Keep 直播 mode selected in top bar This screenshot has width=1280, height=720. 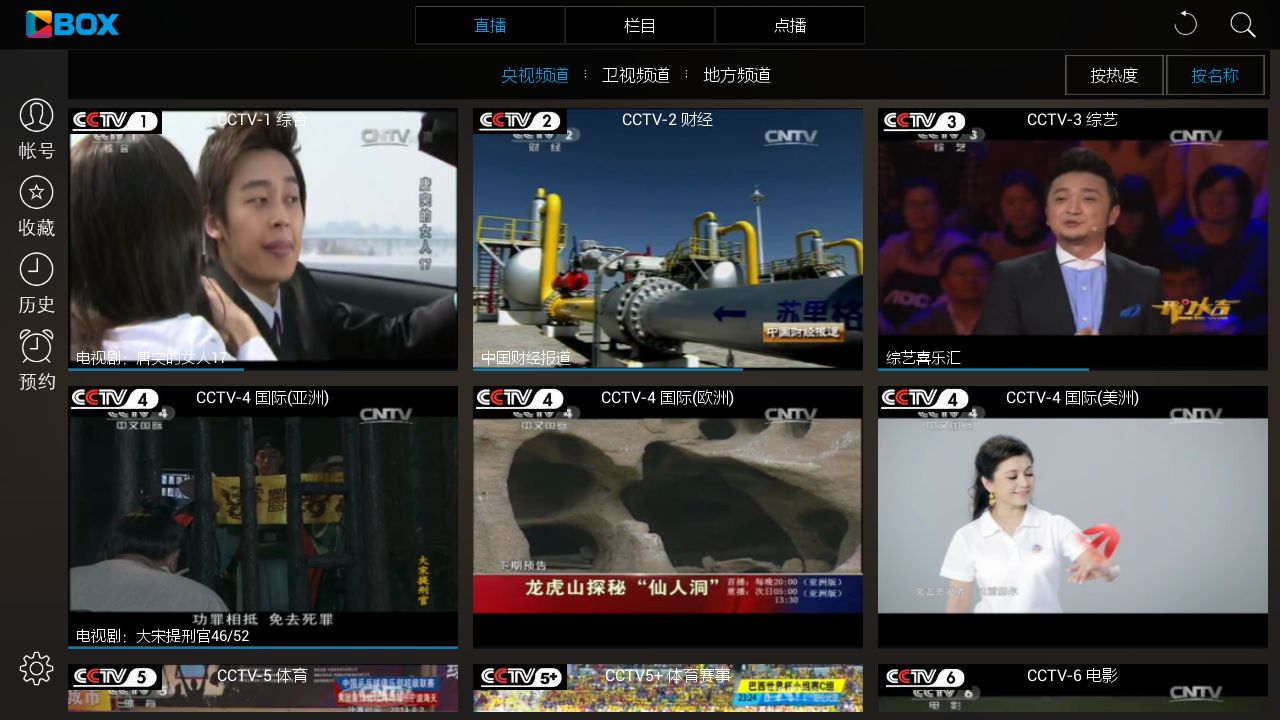coord(489,25)
